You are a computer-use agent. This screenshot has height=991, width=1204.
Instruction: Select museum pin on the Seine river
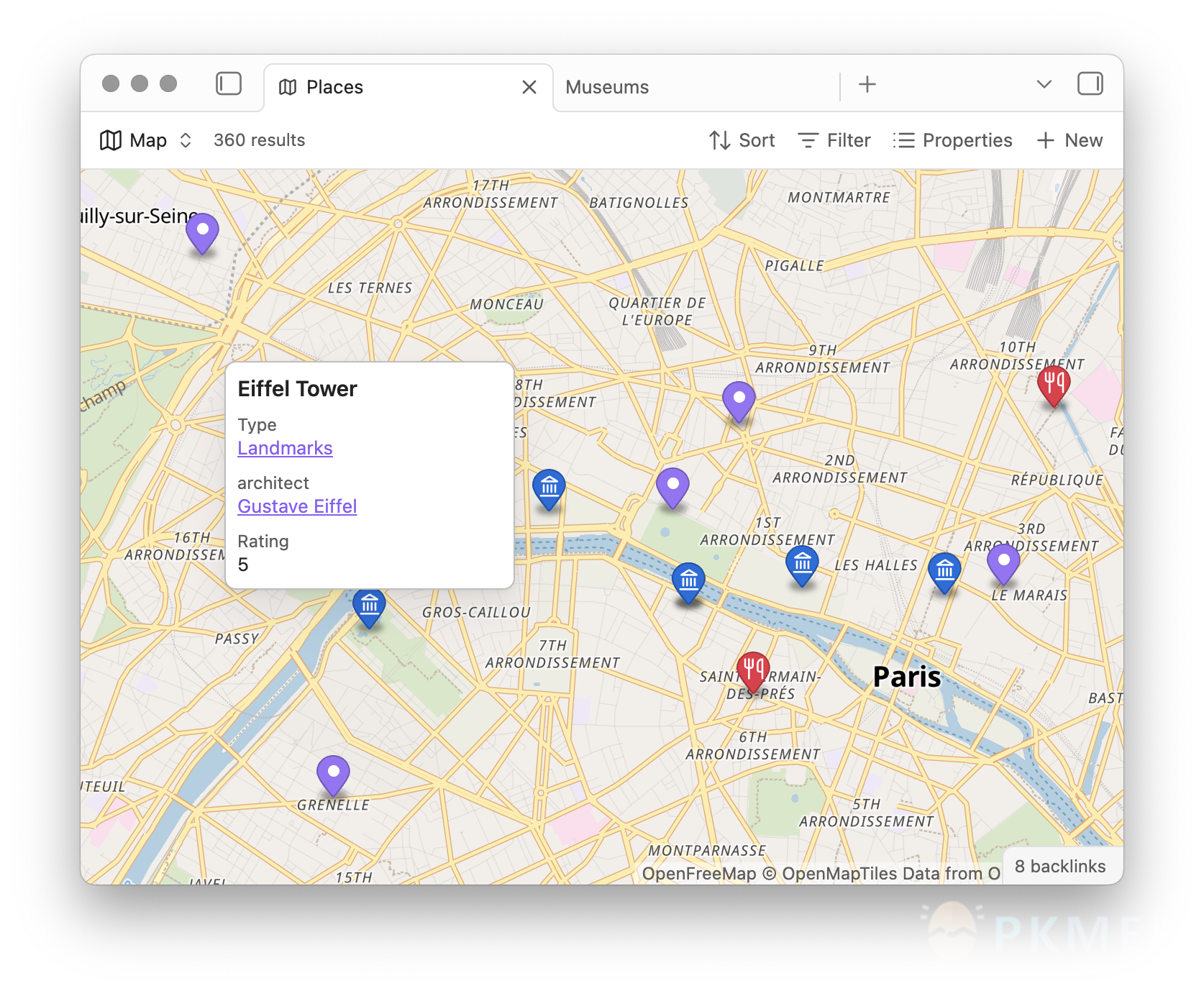pos(688,584)
